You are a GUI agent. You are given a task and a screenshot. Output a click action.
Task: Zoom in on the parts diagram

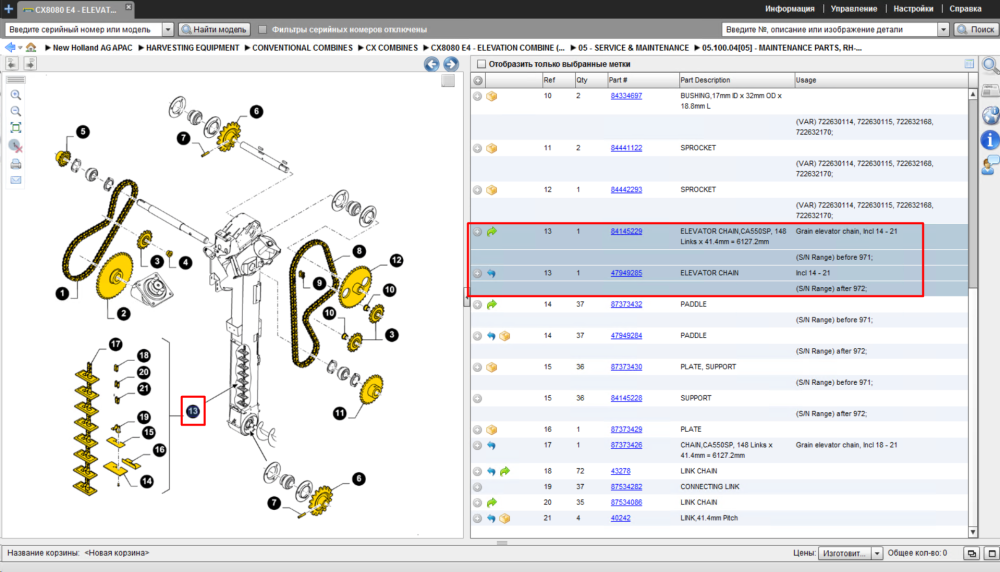(x=16, y=95)
